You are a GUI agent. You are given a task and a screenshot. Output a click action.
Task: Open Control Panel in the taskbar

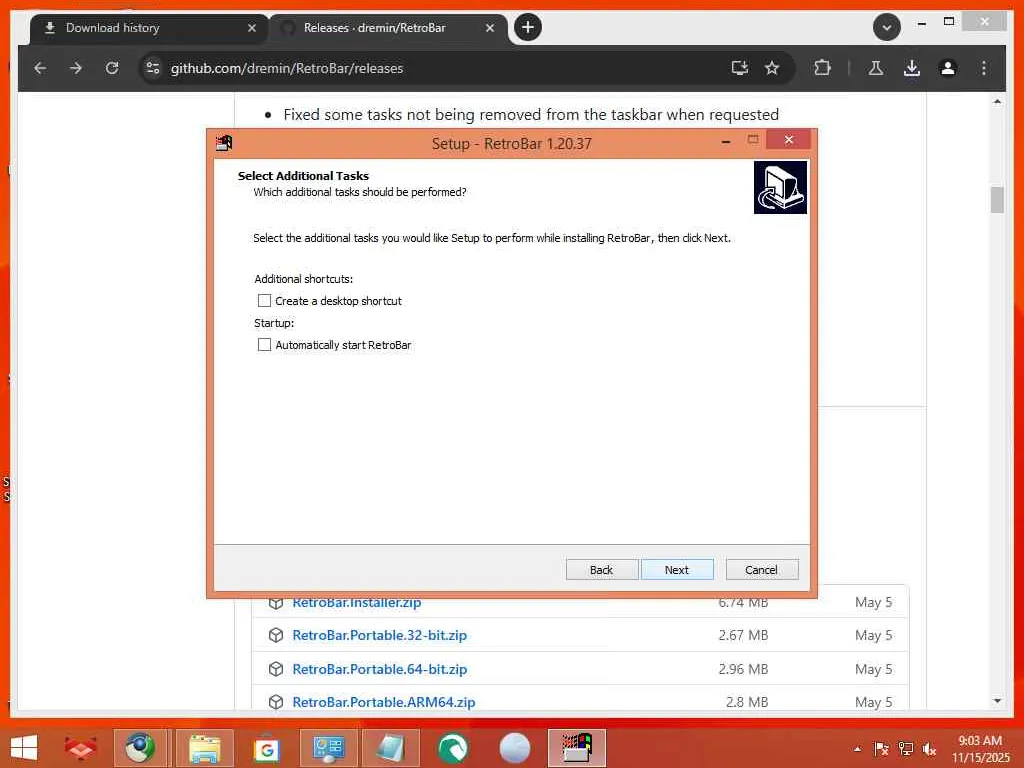[x=328, y=748]
